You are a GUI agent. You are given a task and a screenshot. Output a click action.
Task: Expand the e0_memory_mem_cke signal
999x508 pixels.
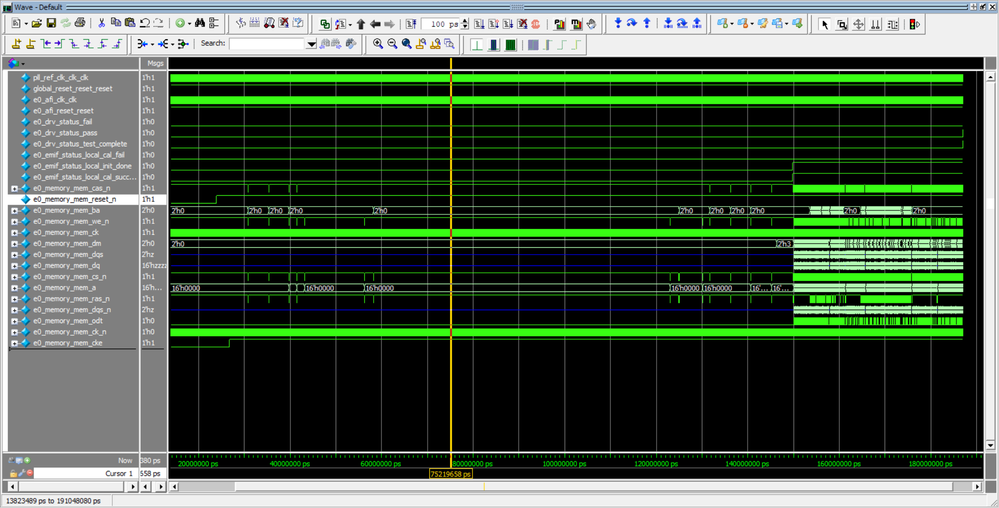(x=14, y=343)
